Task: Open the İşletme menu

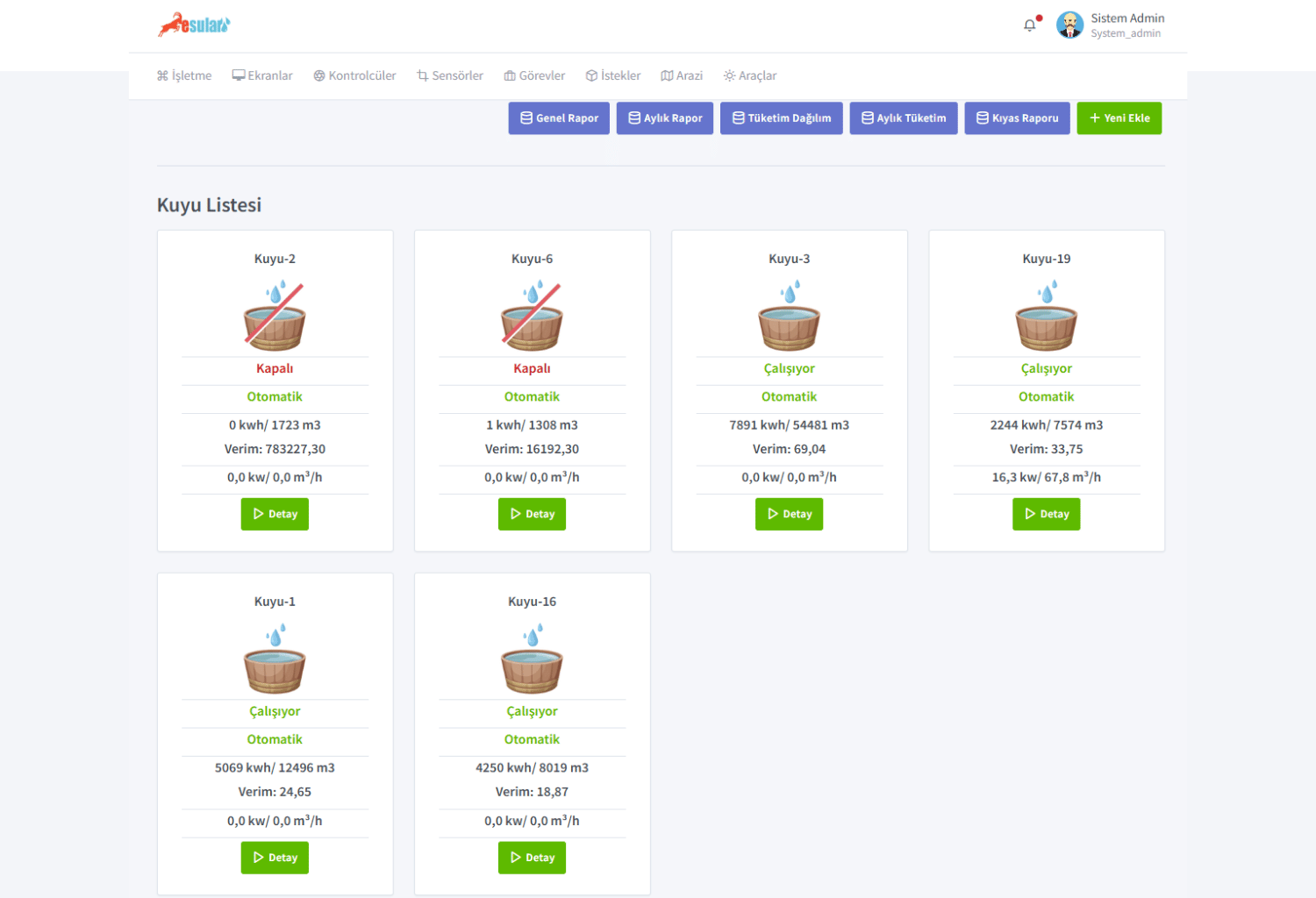Action: [x=184, y=75]
